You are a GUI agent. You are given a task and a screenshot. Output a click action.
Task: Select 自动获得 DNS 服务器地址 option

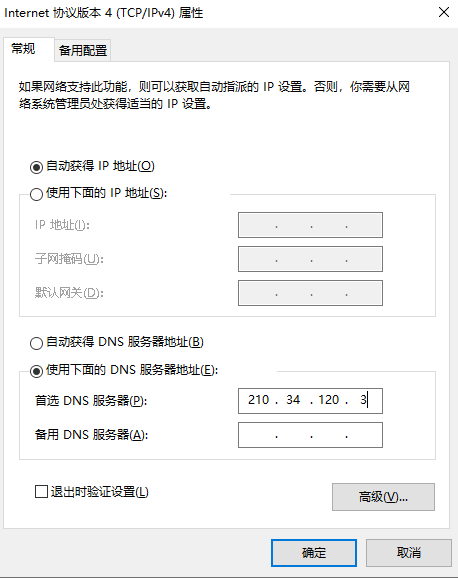[x=36, y=343]
